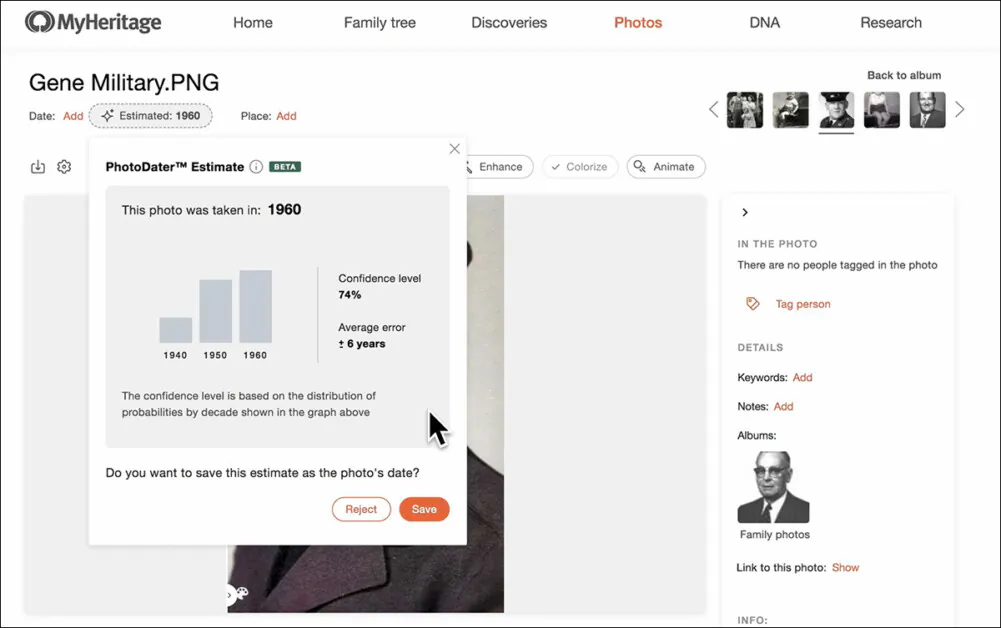Select the Animate tool

(x=666, y=166)
